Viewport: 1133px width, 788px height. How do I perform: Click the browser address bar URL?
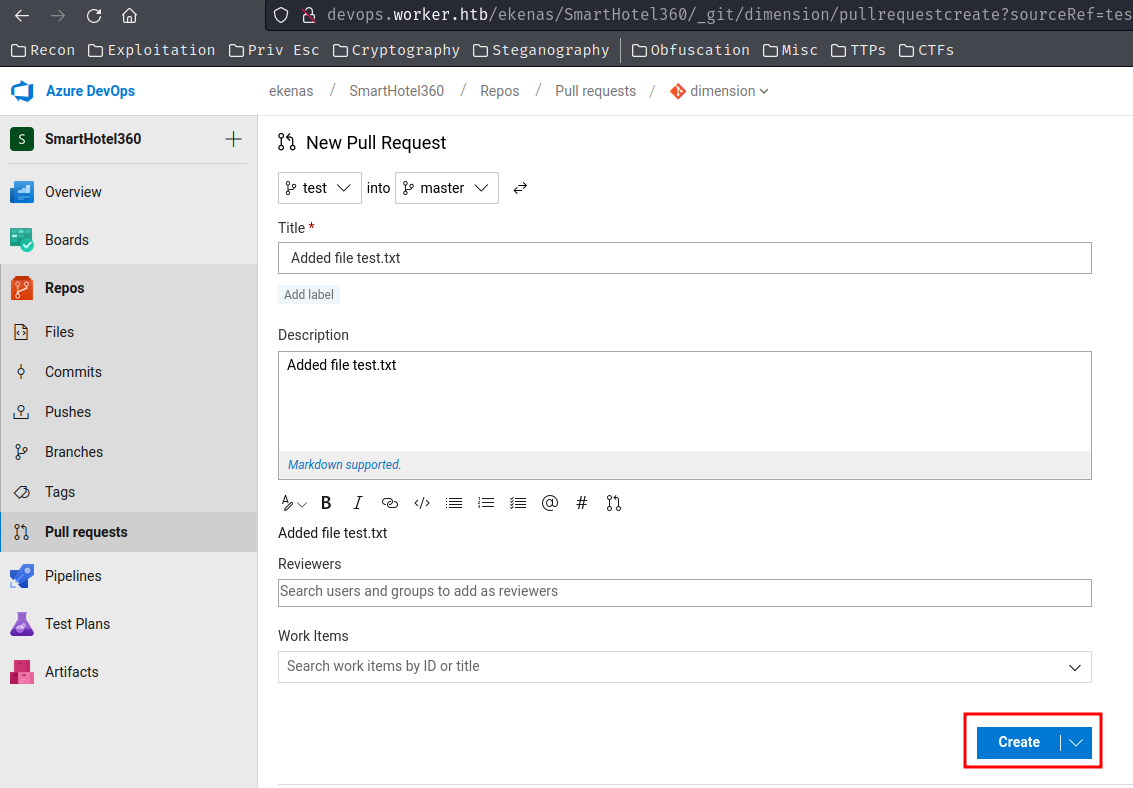pos(729,15)
